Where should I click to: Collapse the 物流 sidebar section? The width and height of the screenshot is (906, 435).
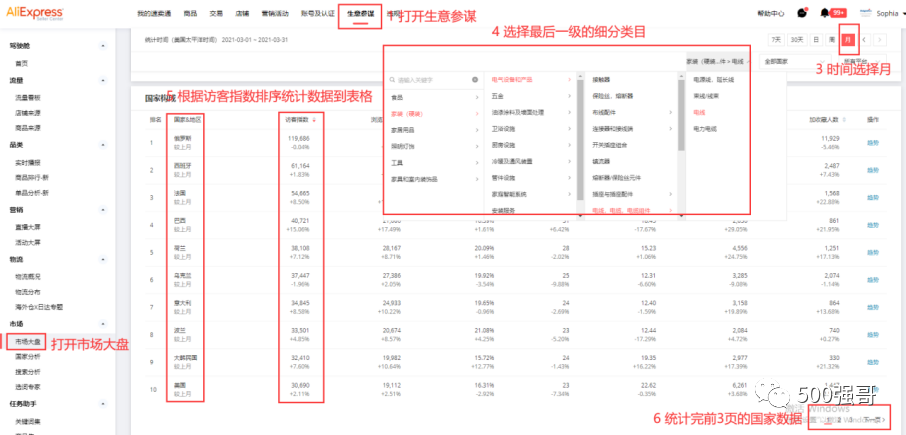(103, 259)
